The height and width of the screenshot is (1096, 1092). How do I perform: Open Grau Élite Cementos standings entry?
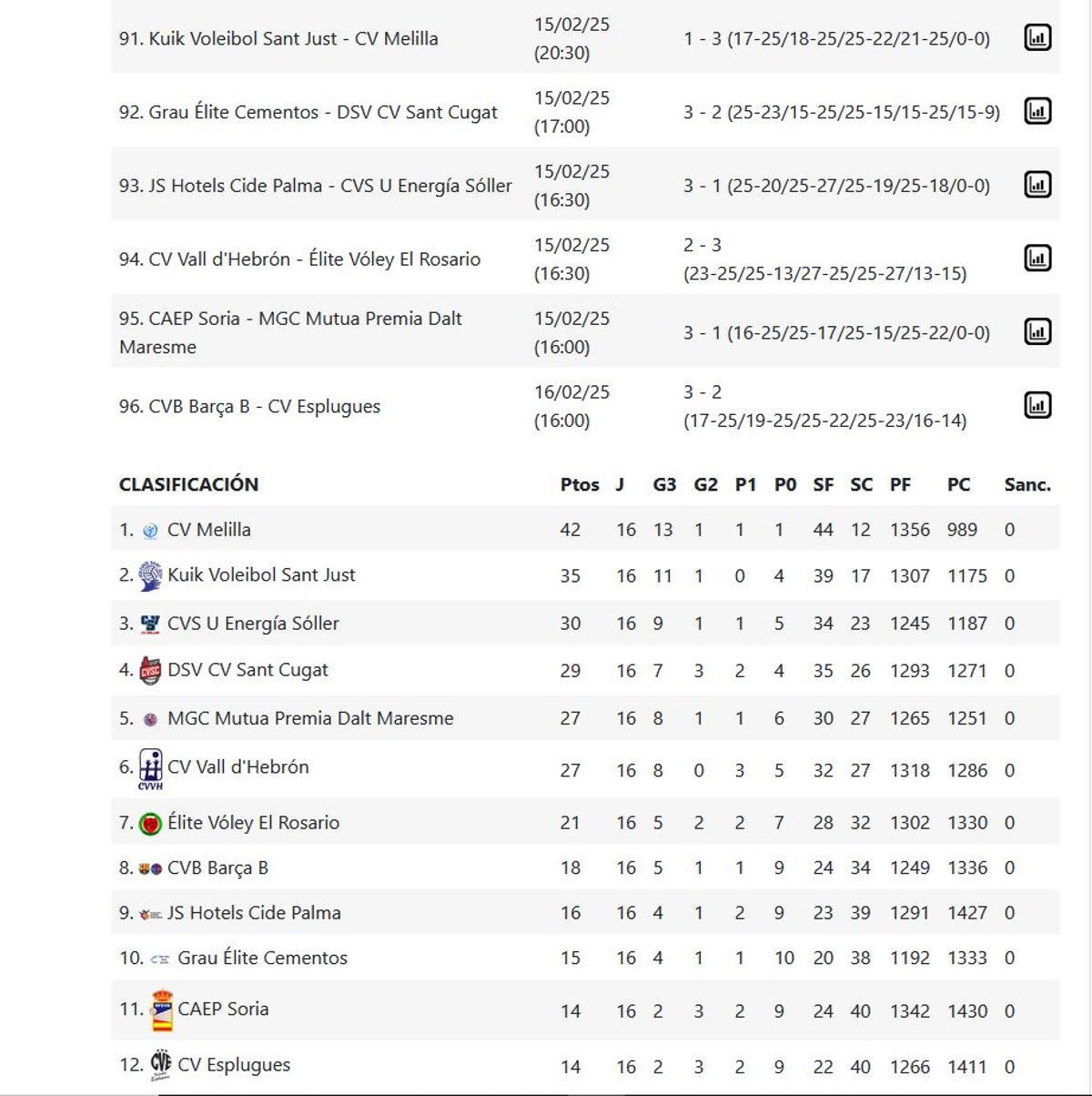(262, 958)
